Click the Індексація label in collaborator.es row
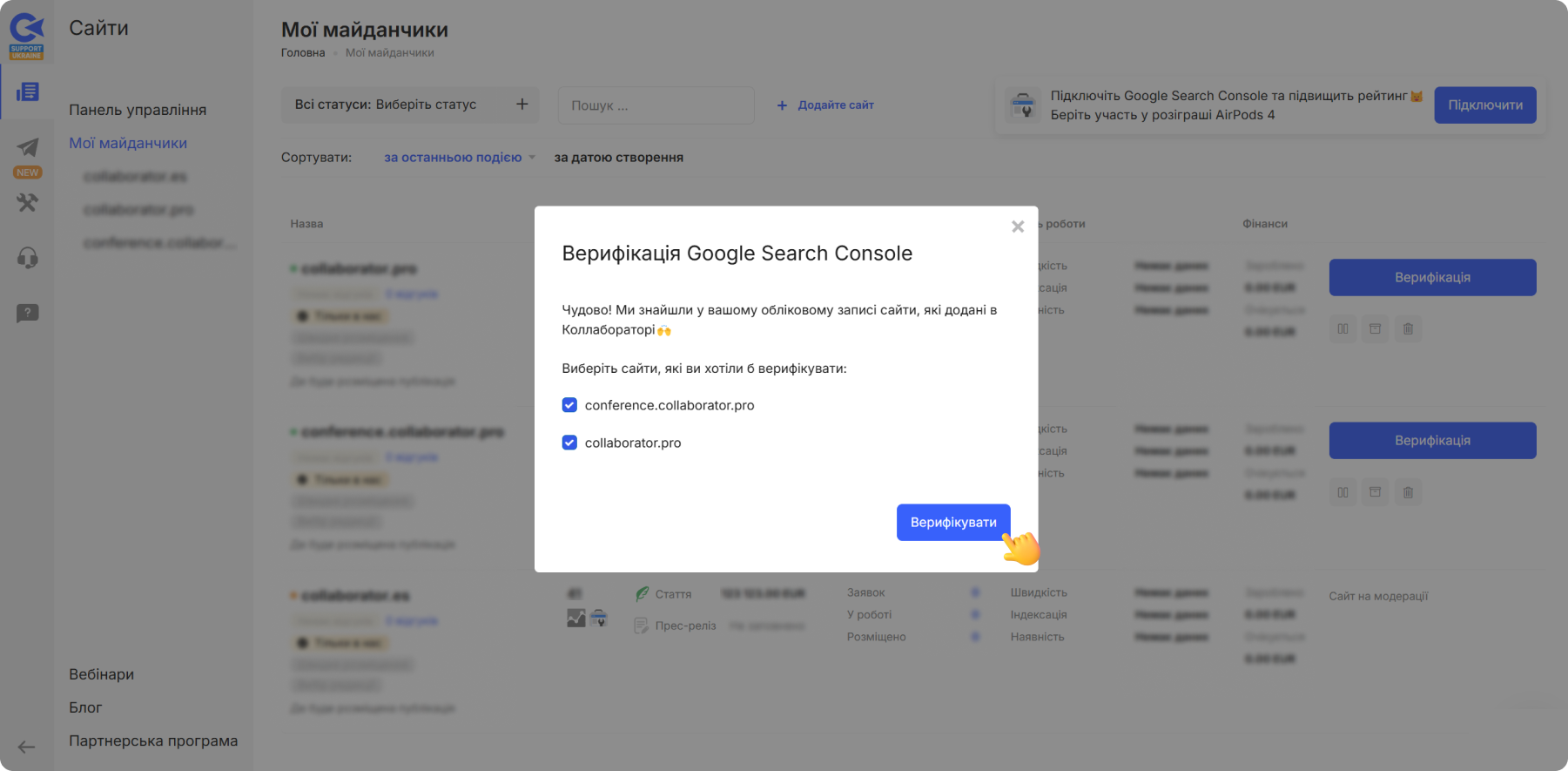The image size is (1568, 771). pos(1038,614)
